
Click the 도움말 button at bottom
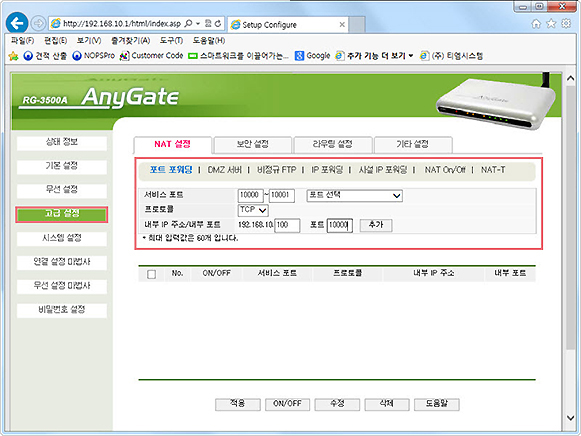pos(437,404)
